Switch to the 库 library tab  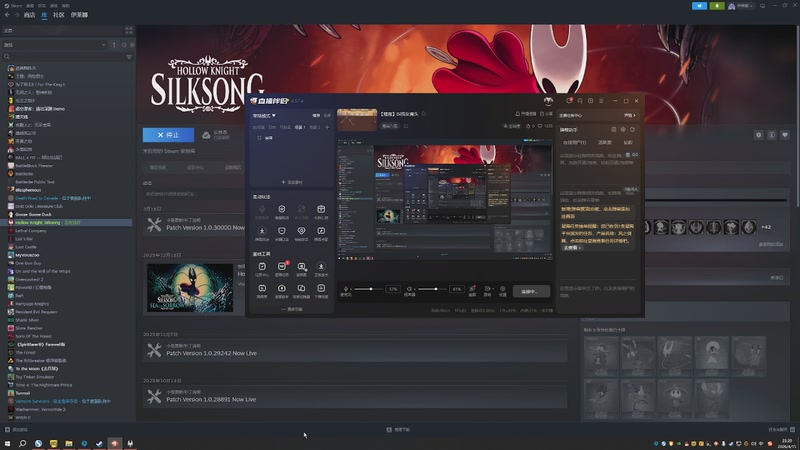(44, 15)
